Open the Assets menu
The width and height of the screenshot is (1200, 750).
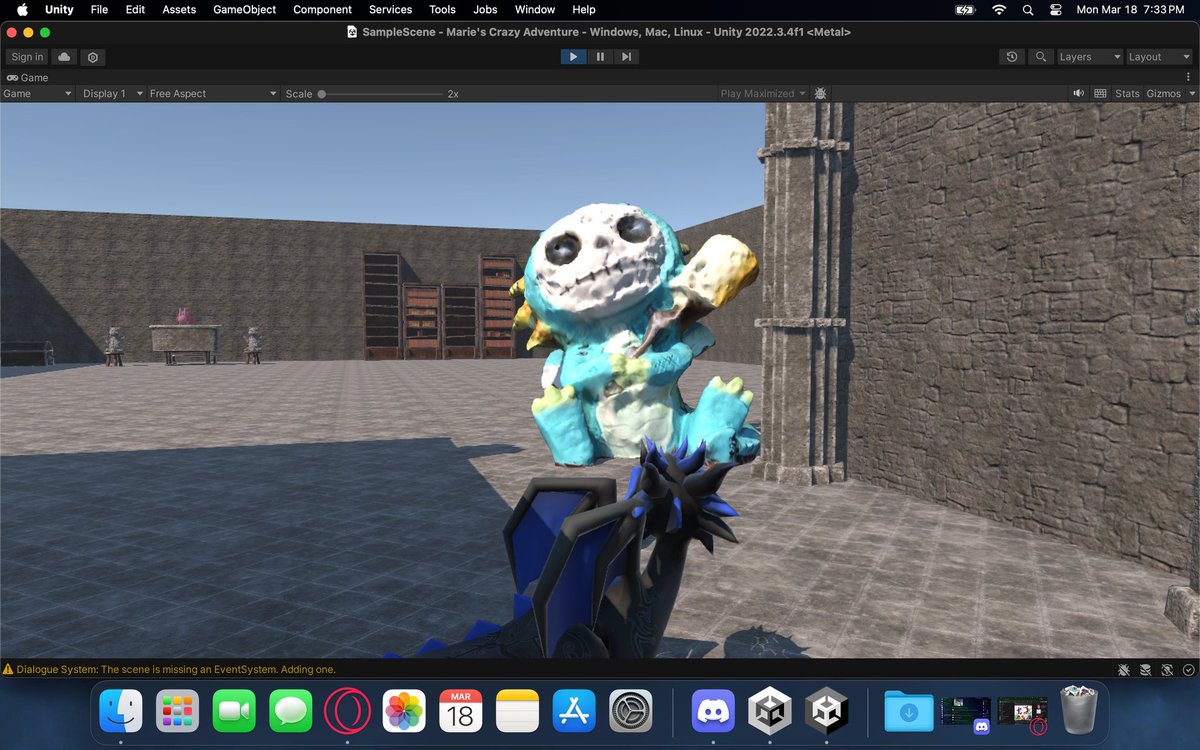pos(179,9)
